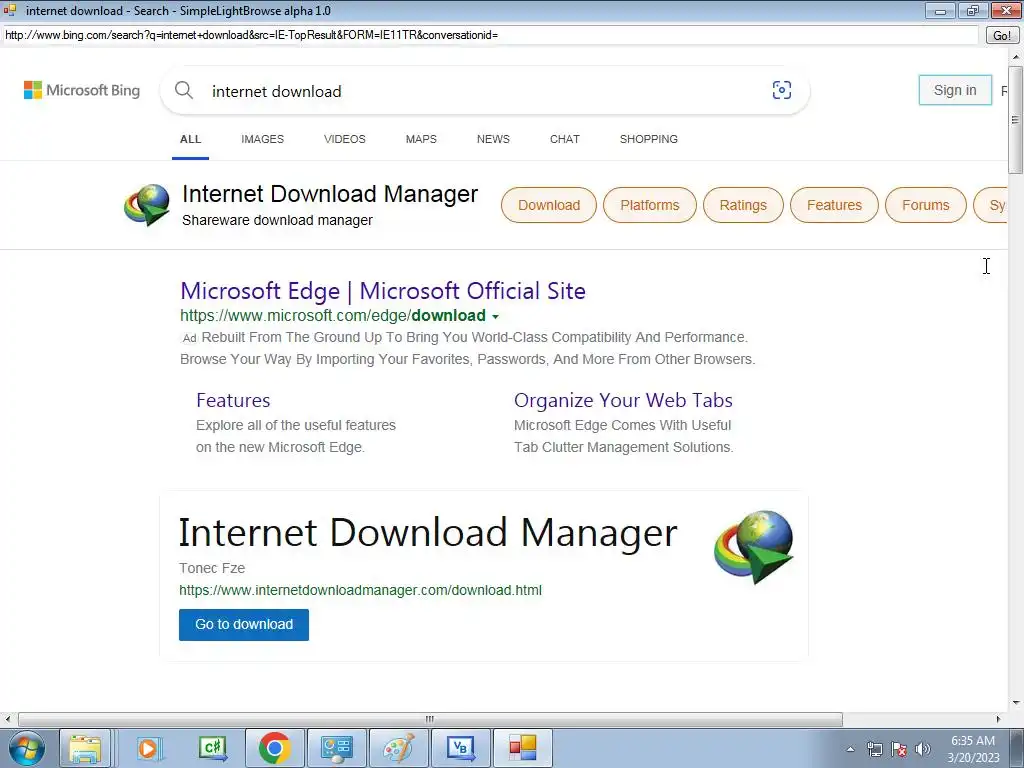
Task: Switch to VIDEOS tab
Action: (345, 139)
